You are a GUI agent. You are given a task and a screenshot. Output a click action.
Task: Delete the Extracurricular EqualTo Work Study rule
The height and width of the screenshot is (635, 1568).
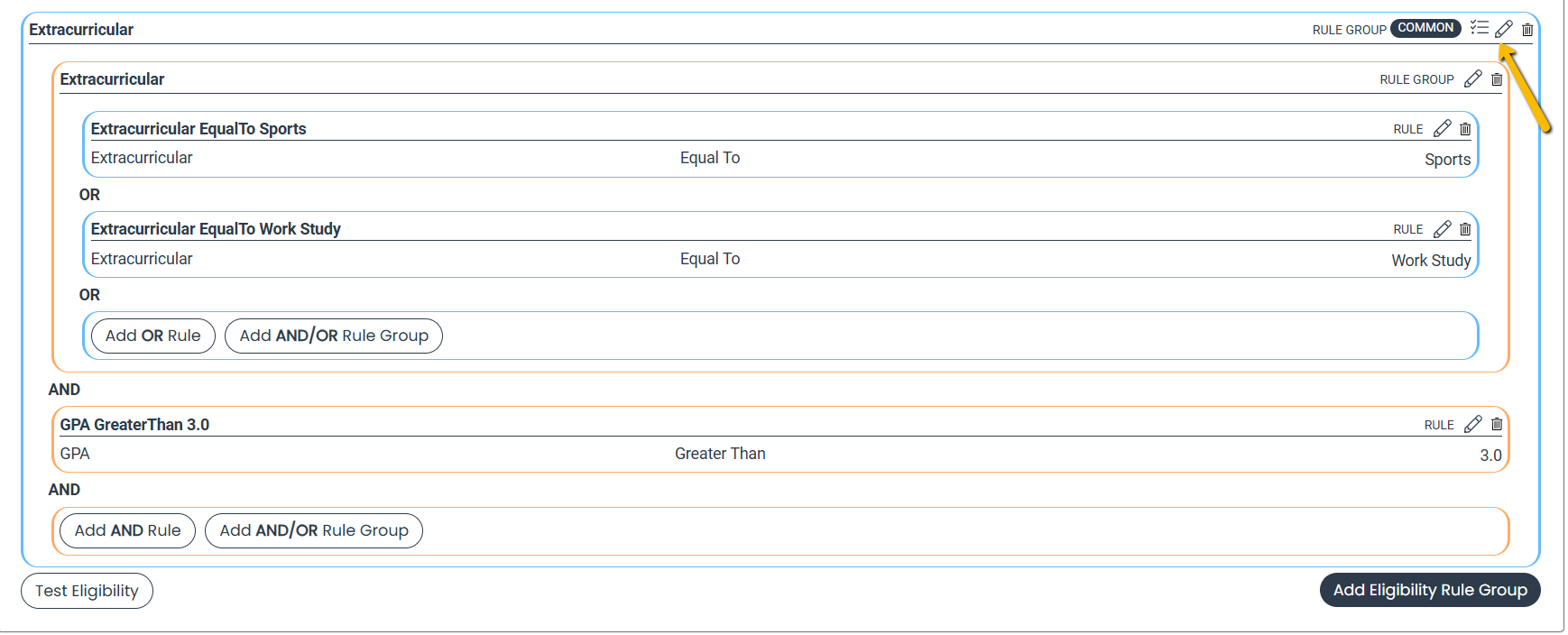coord(1465,229)
